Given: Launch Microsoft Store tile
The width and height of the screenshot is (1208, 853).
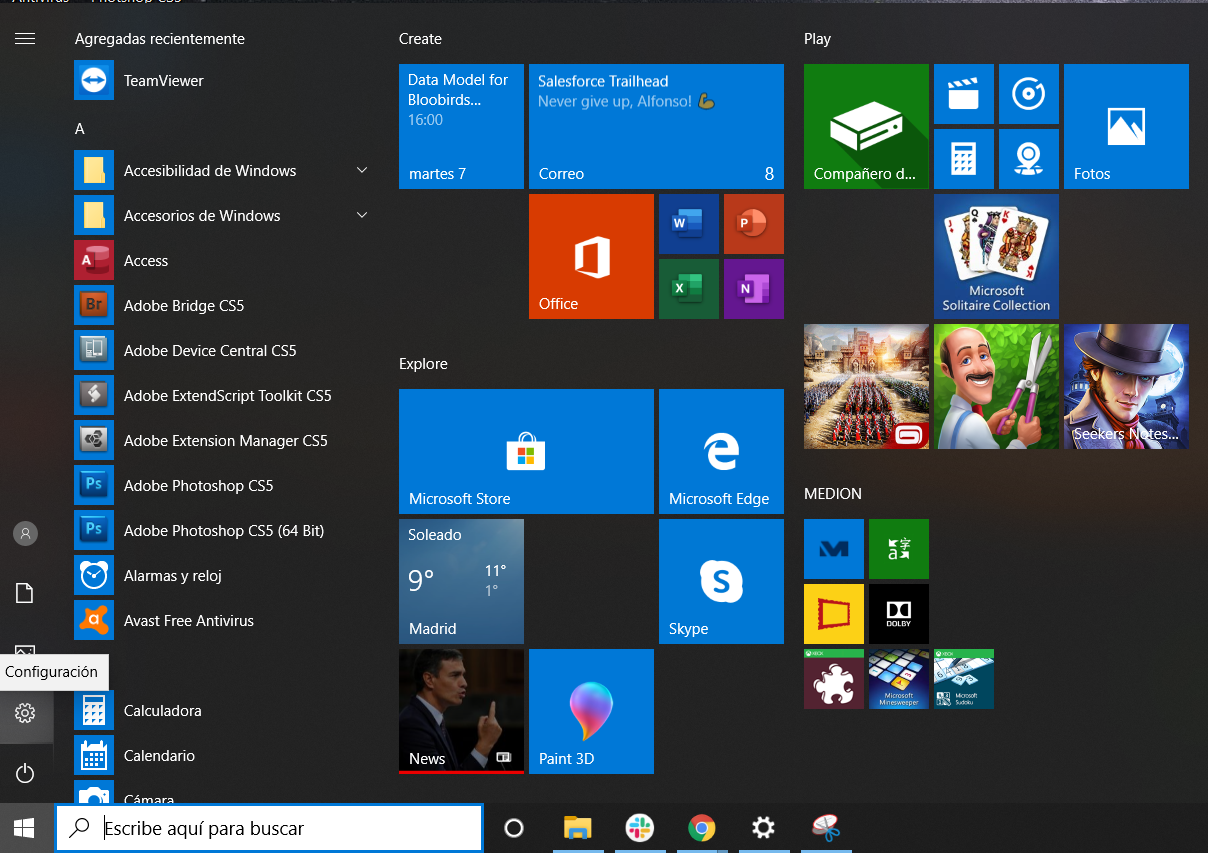Looking at the screenshot, I should pos(526,451).
